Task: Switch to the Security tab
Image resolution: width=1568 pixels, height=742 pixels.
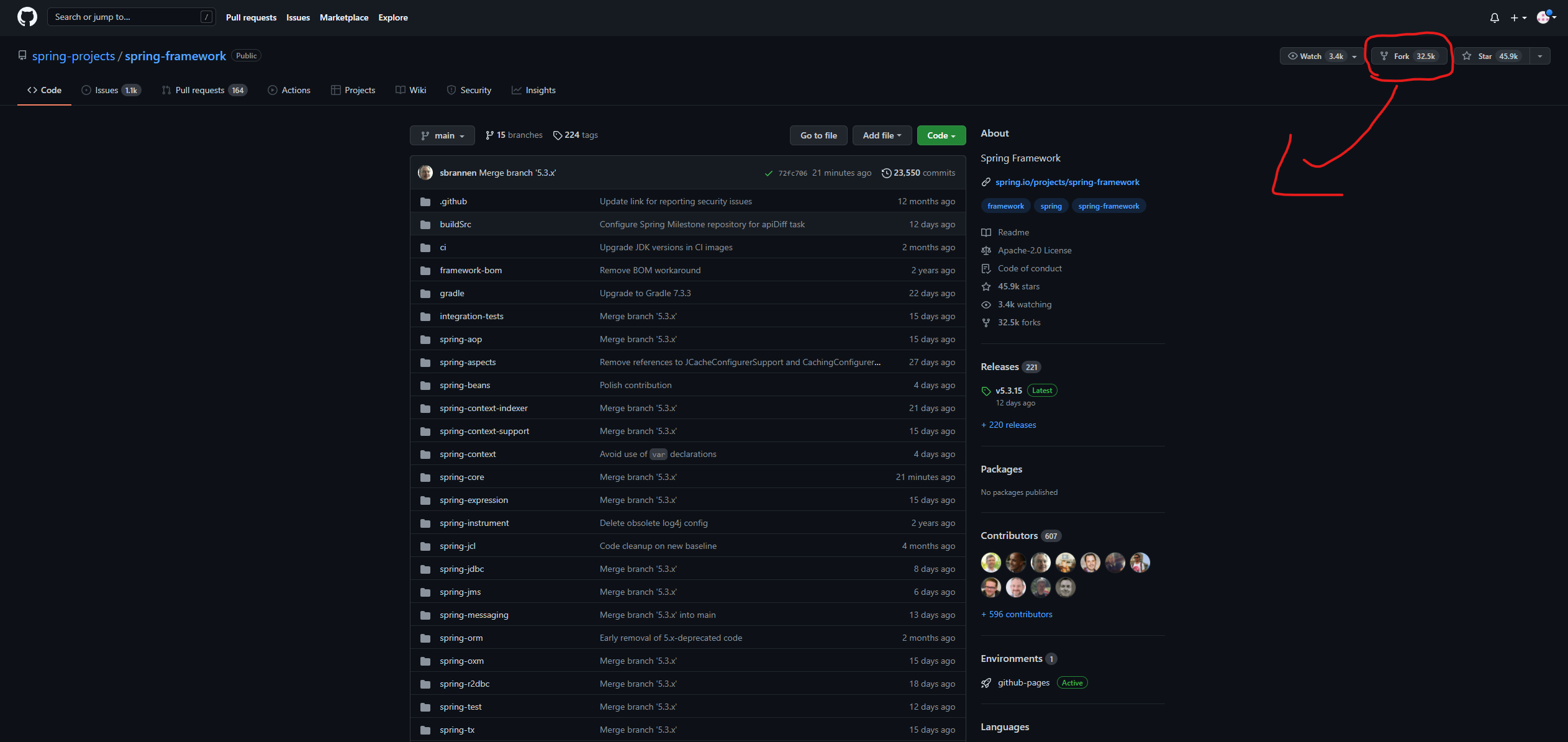Action: click(x=469, y=90)
